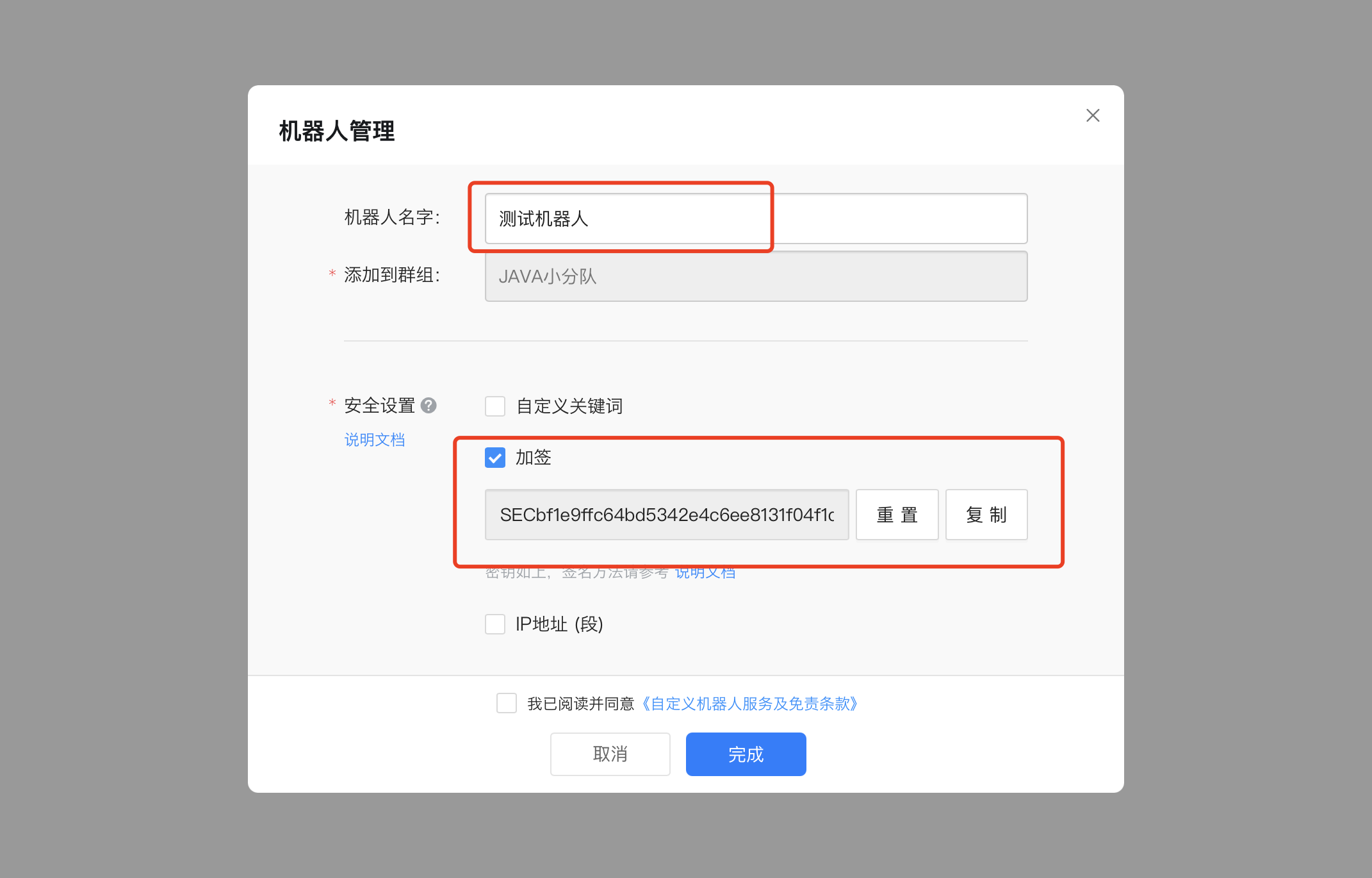The image size is (1372, 878).
Task: Click the 取消 button
Action: click(x=610, y=754)
